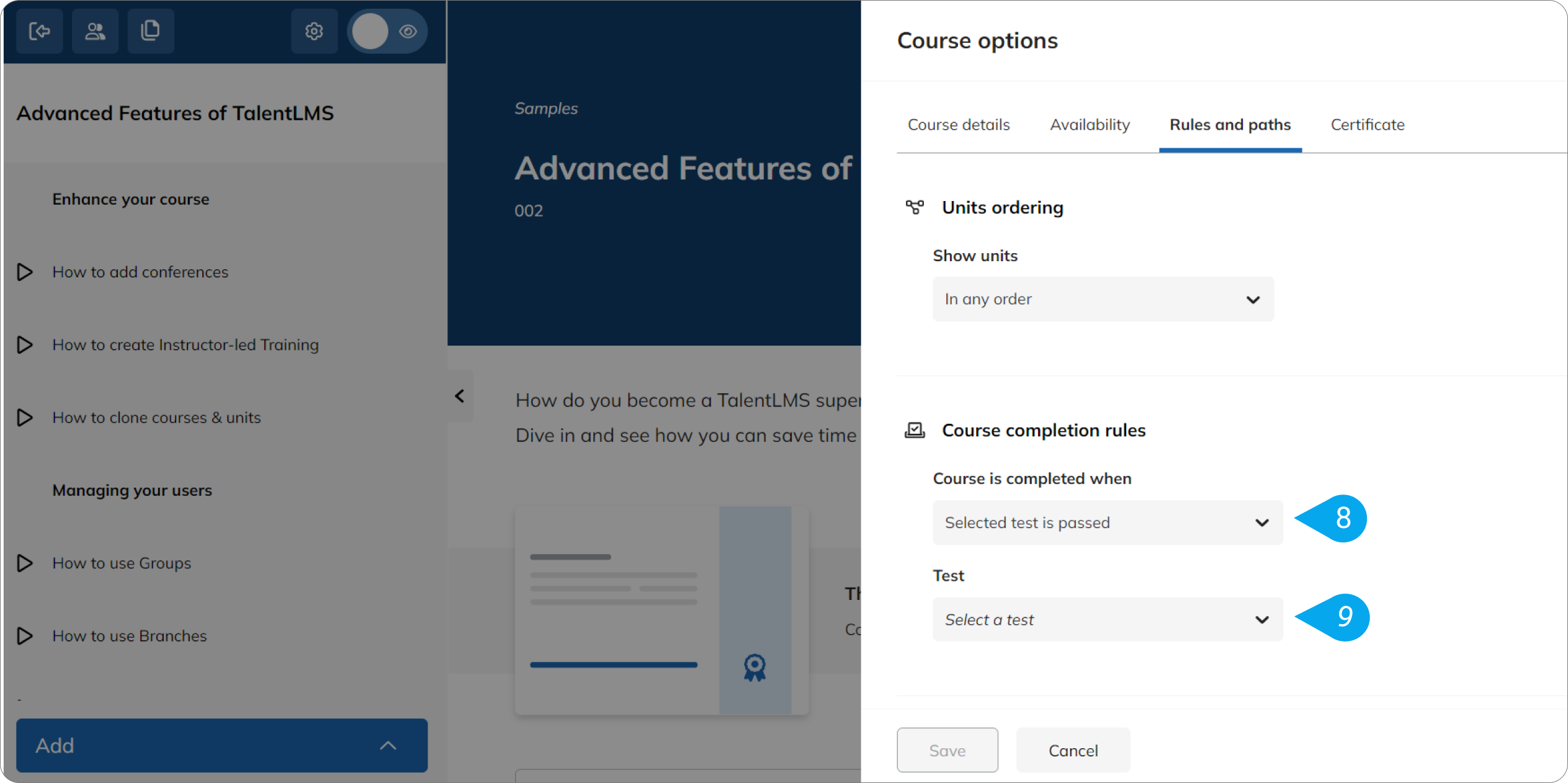Toggle the learner preview eye switch
Screen dimensions: 1568x783
pyautogui.click(x=388, y=31)
